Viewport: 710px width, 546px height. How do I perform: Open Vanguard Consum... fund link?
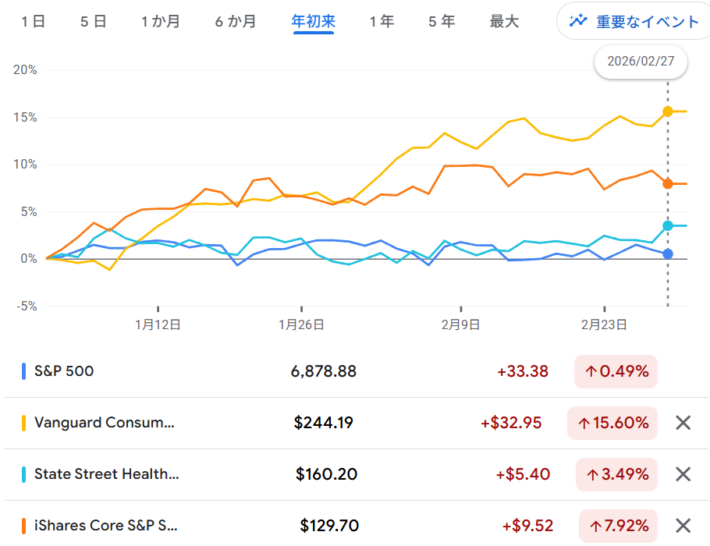pos(106,423)
